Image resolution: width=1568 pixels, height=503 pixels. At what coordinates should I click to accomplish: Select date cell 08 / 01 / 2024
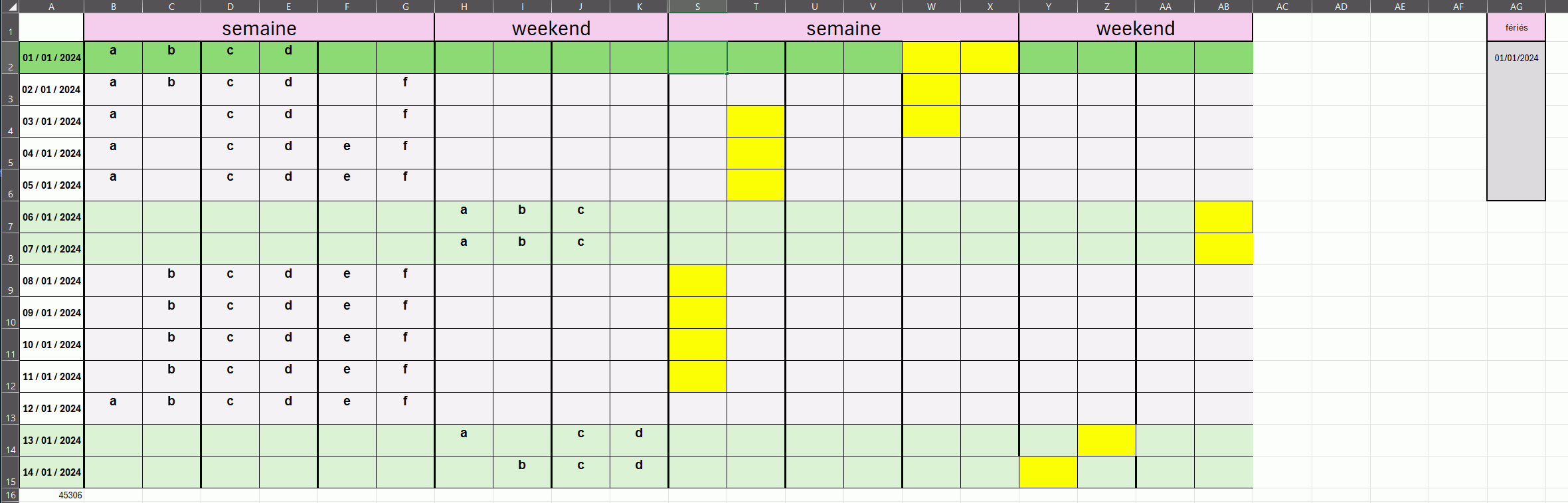coord(52,281)
